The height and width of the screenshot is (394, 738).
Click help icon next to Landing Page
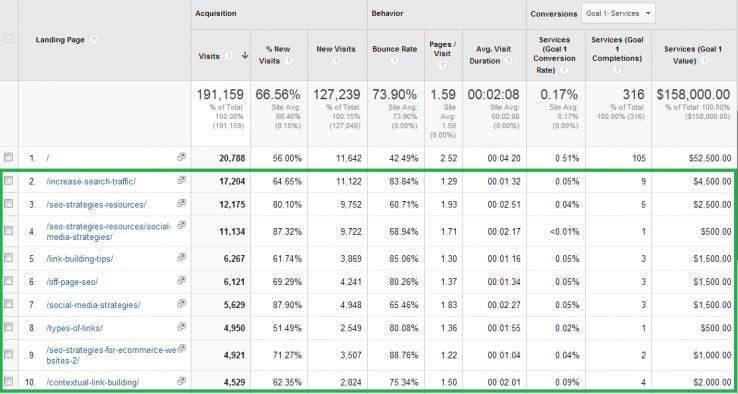[94, 40]
